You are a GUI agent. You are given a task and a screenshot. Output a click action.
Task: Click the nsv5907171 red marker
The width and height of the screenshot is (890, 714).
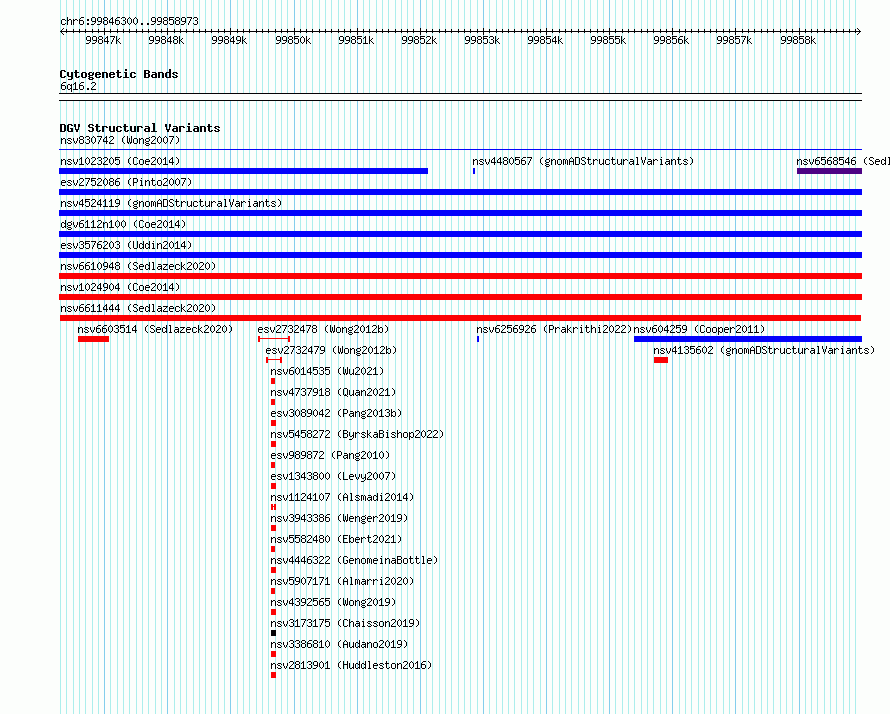point(273,591)
